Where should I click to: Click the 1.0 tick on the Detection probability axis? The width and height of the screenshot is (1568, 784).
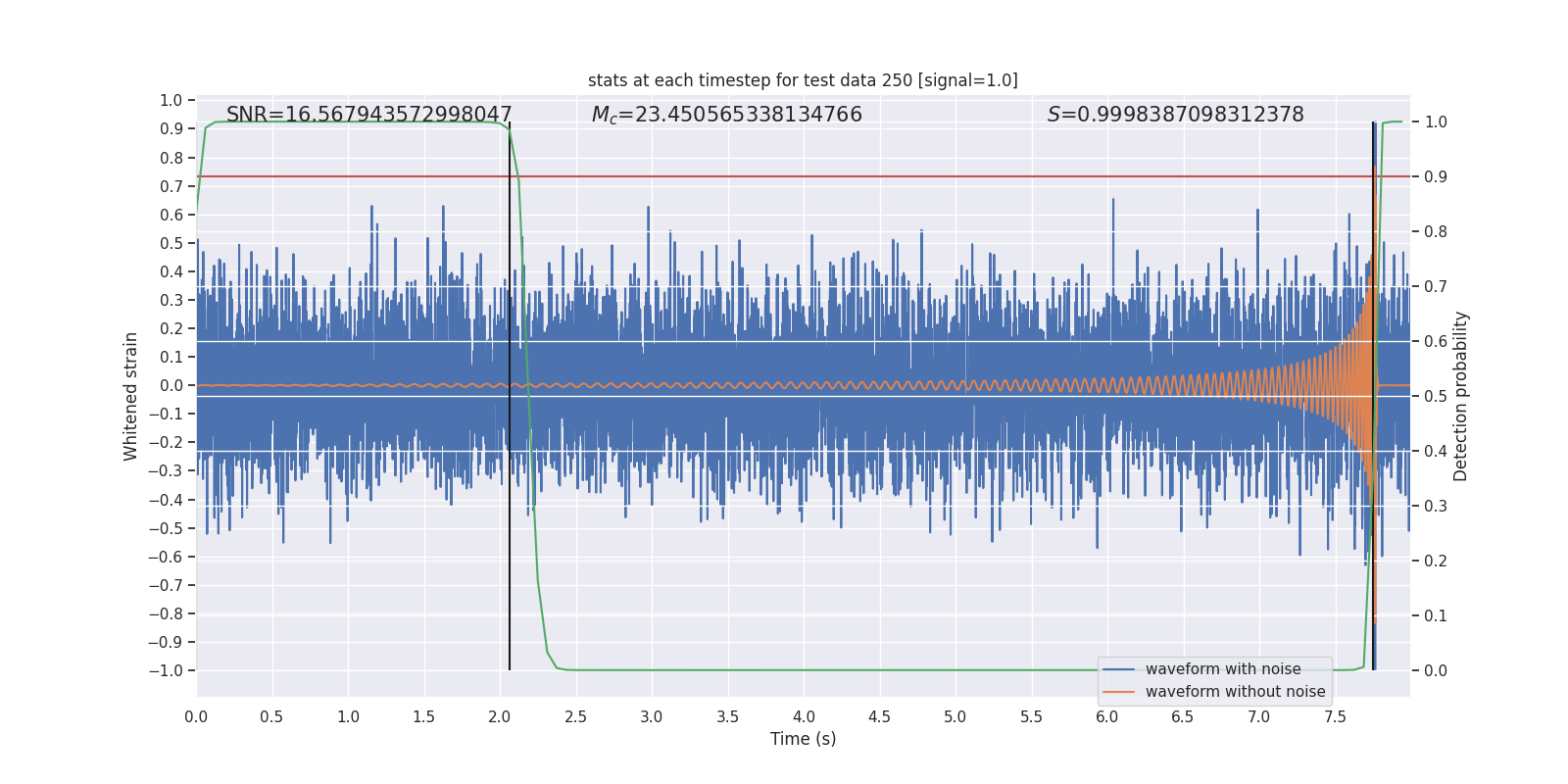(x=1436, y=122)
